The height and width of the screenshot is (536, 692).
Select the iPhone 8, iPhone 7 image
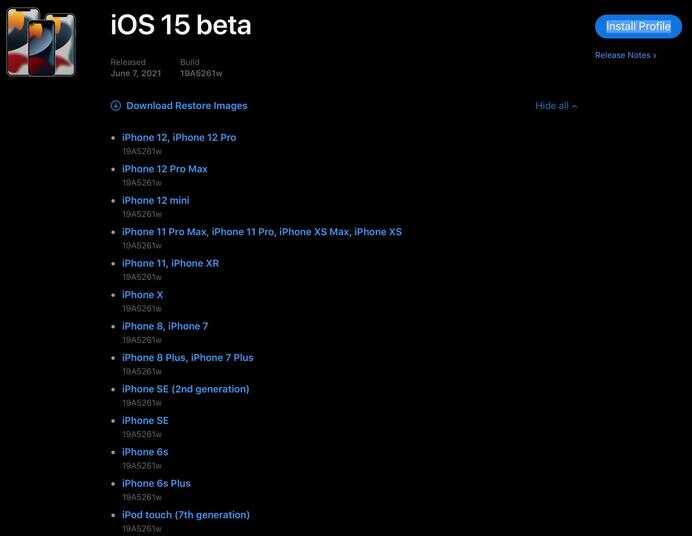[x=165, y=326]
